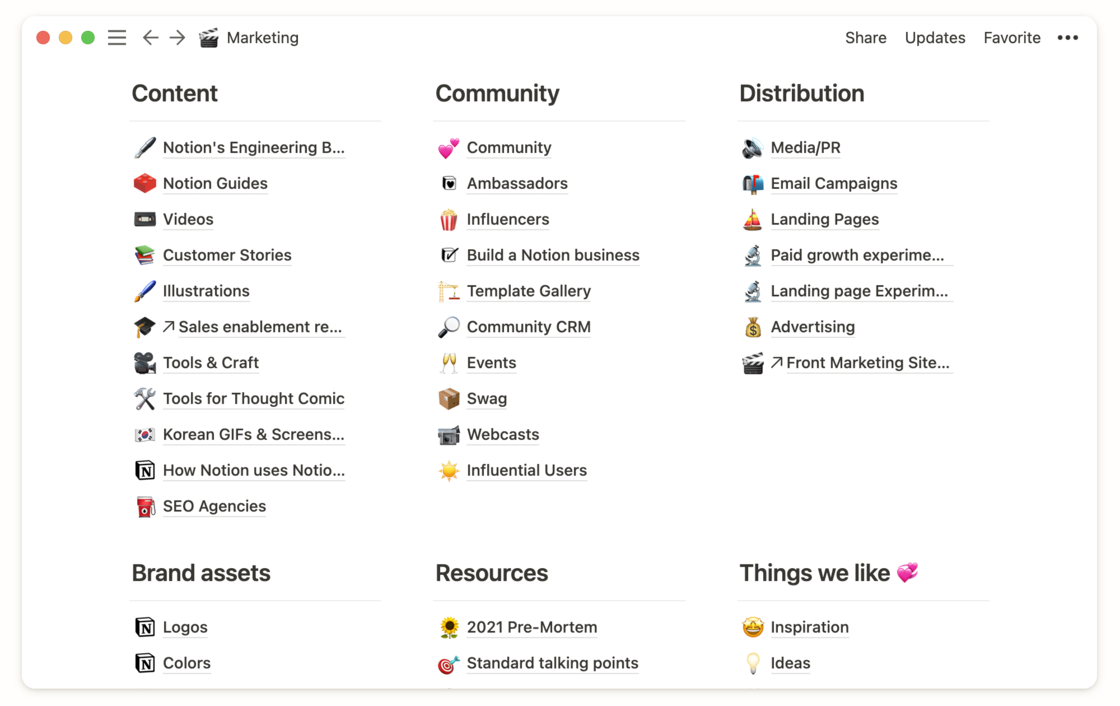This screenshot has height=706, width=1120.
Task: Click the pen icon beside Notion's Engineering B...
Action: point(145,148)
